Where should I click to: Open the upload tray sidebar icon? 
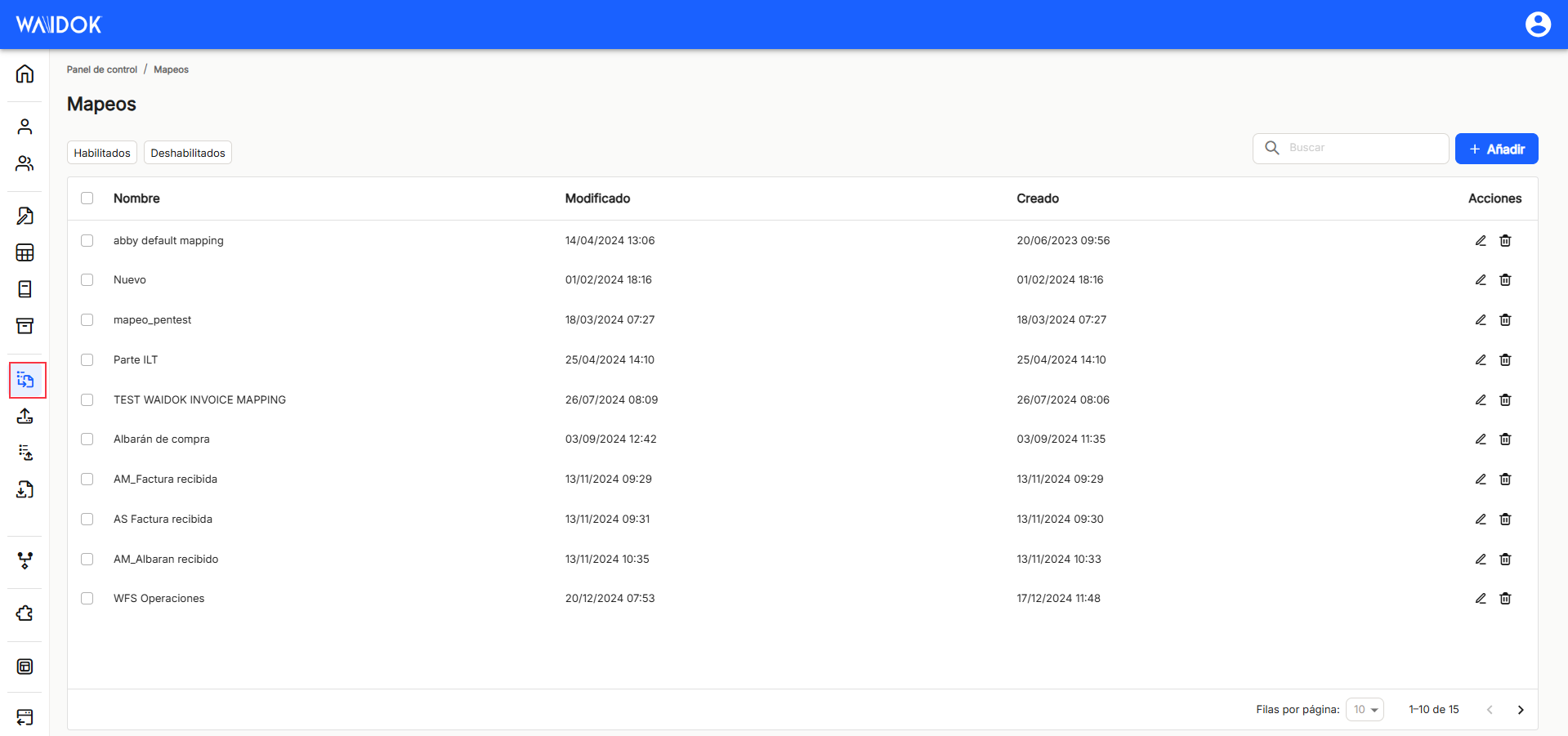coord(25,416)
